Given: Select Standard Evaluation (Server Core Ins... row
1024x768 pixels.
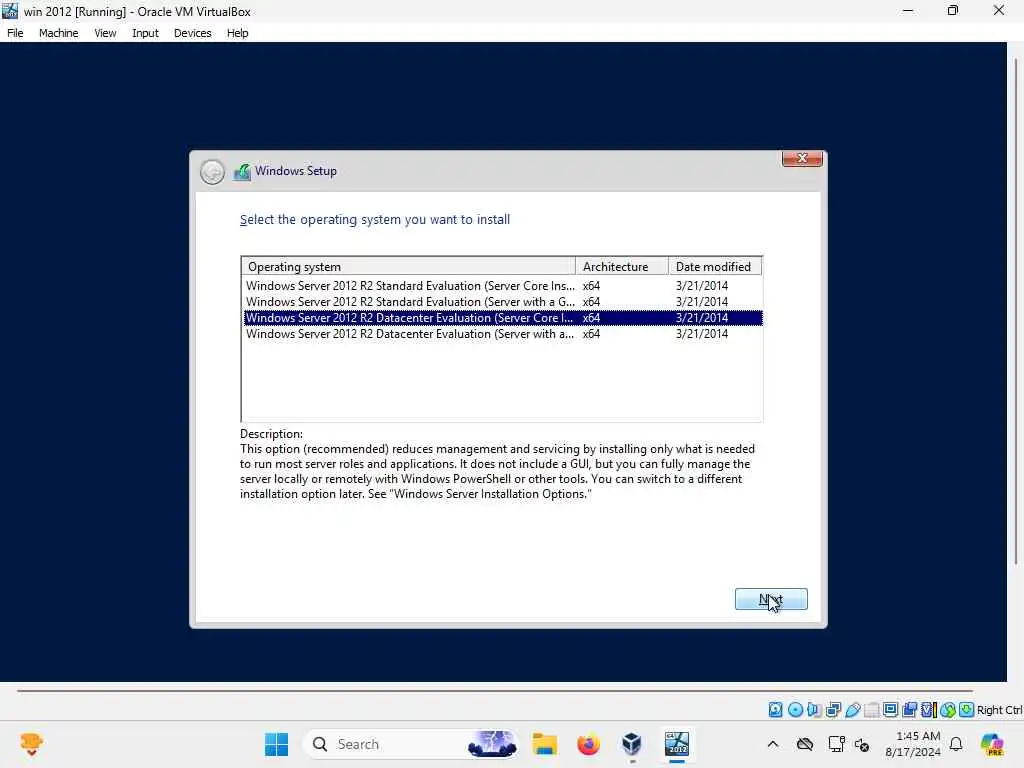Looking at the screenshot, I should pos(502,285).
